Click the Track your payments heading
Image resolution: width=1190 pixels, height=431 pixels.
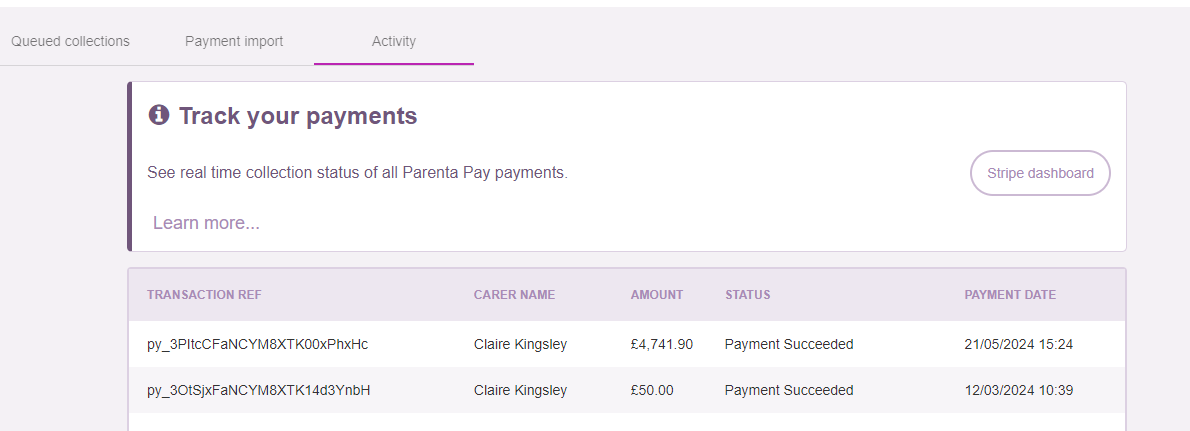(x=298, y=116)
